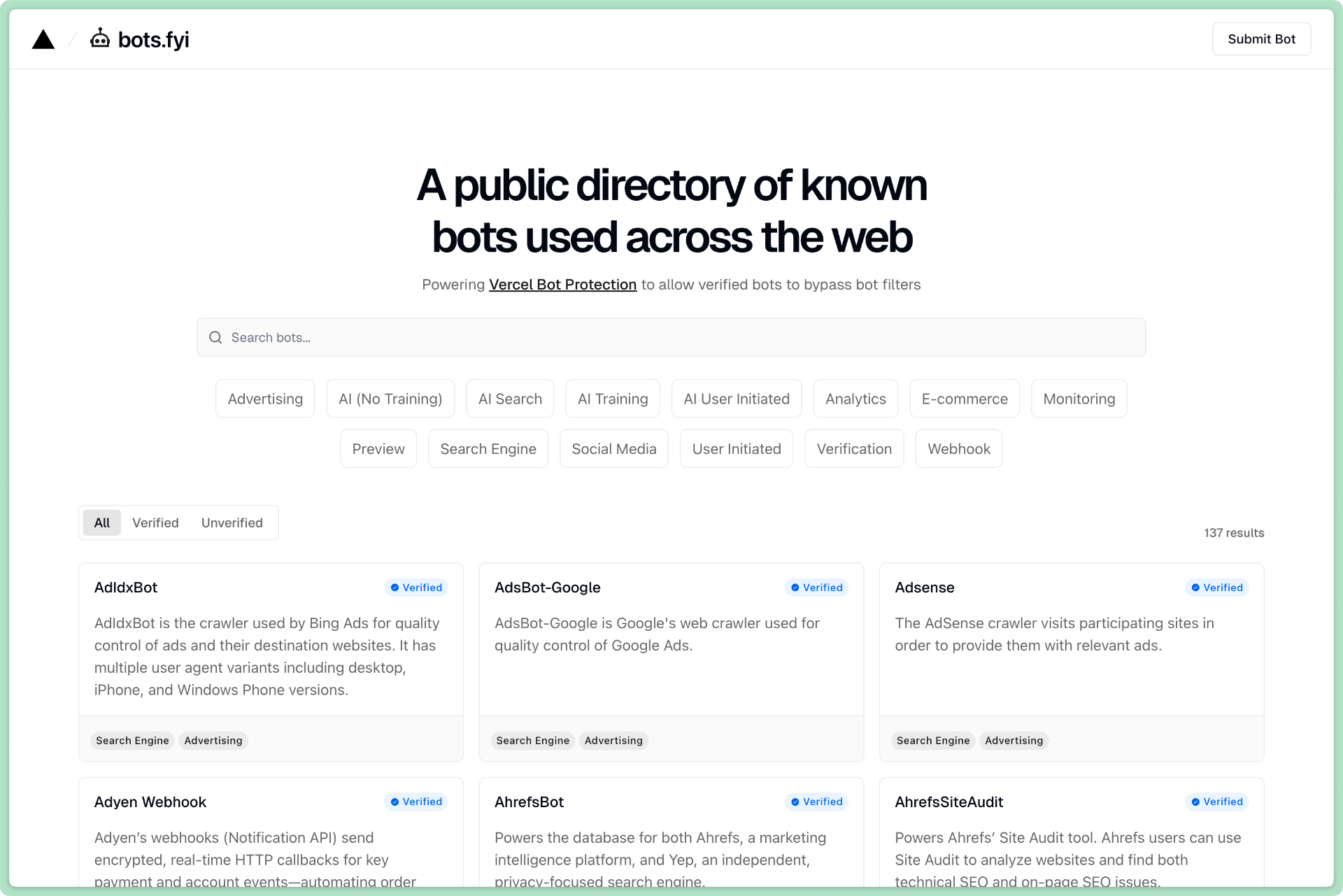The width and height of the screenshot is (1343, 896).
Task: Filter by Search Engine category chip
Action: pos(488,449)
